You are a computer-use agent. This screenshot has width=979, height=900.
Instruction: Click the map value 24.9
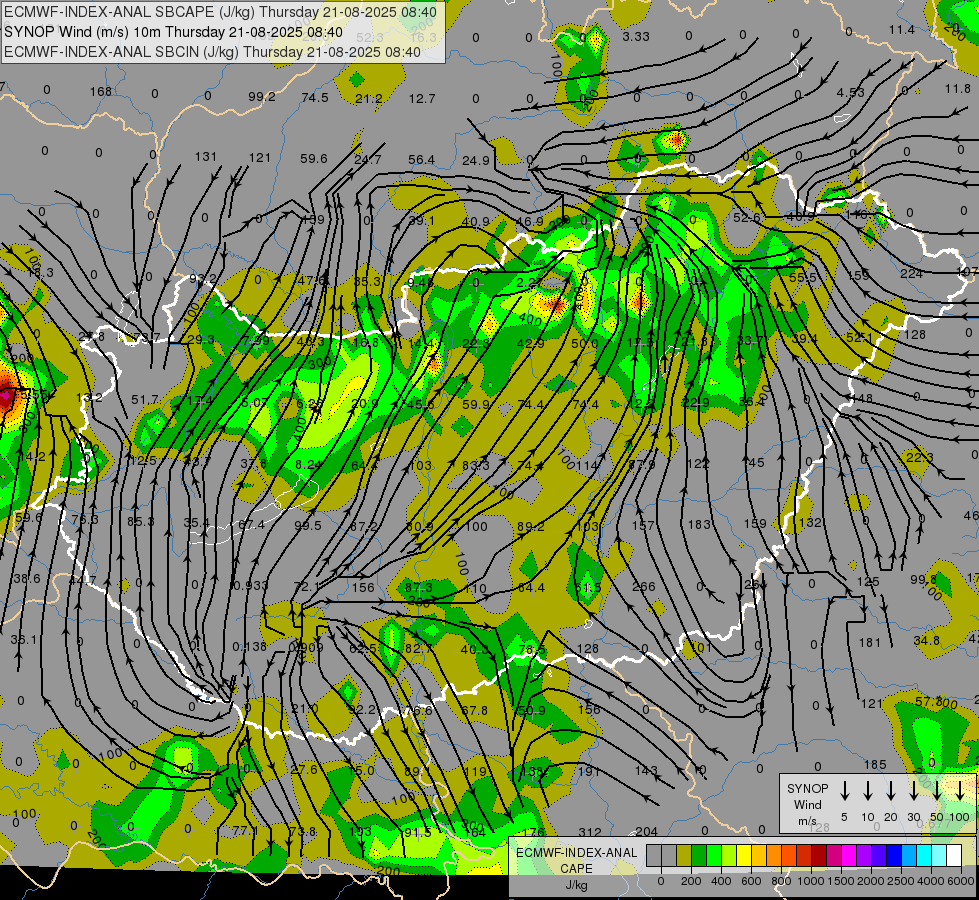tap(476, 161)
